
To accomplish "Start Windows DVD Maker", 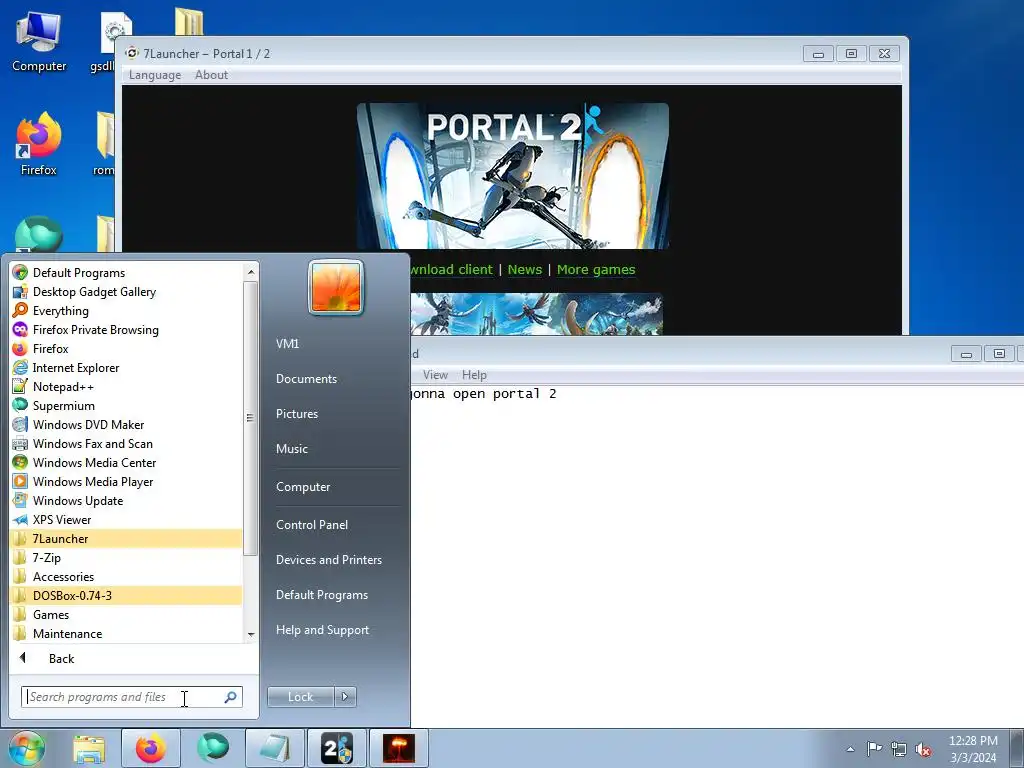I will point(127,424).
